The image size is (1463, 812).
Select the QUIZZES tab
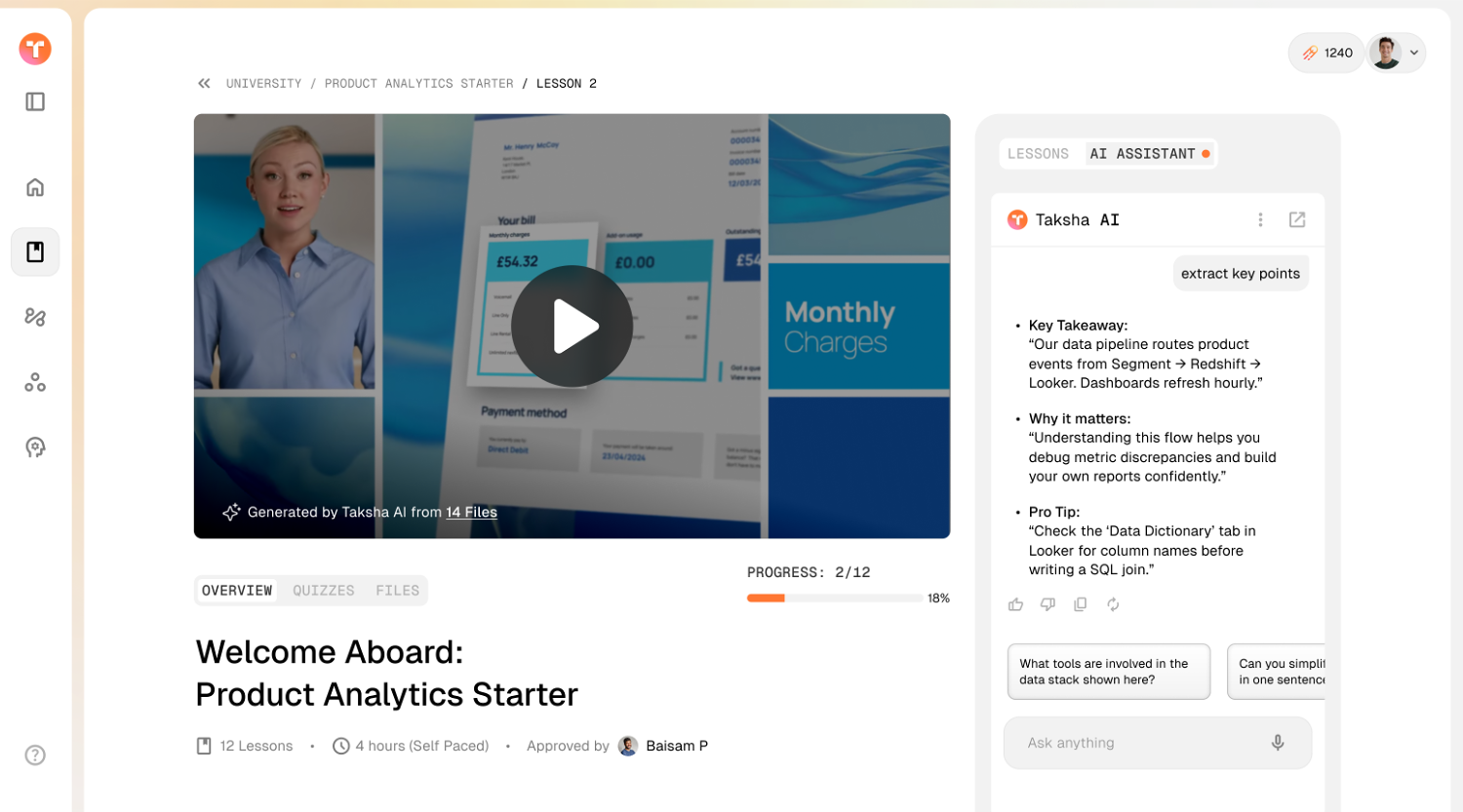coord(324,591)
